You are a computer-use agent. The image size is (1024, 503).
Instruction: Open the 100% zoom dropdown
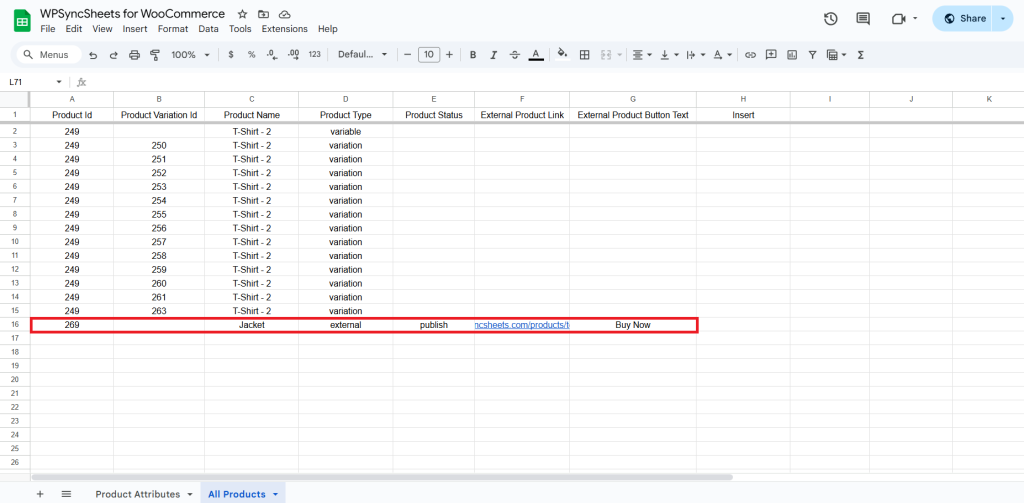coord(190,55)
